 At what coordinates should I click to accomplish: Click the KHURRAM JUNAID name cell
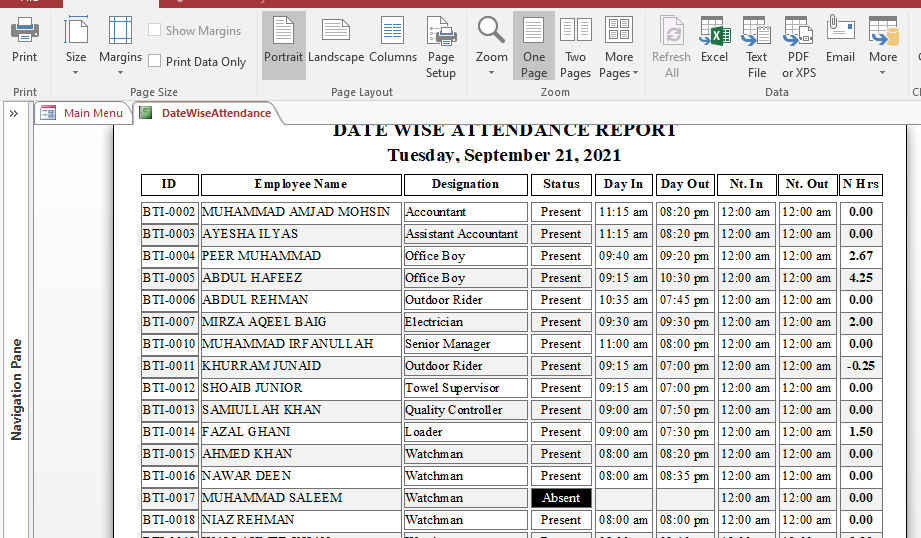(301, 366)
